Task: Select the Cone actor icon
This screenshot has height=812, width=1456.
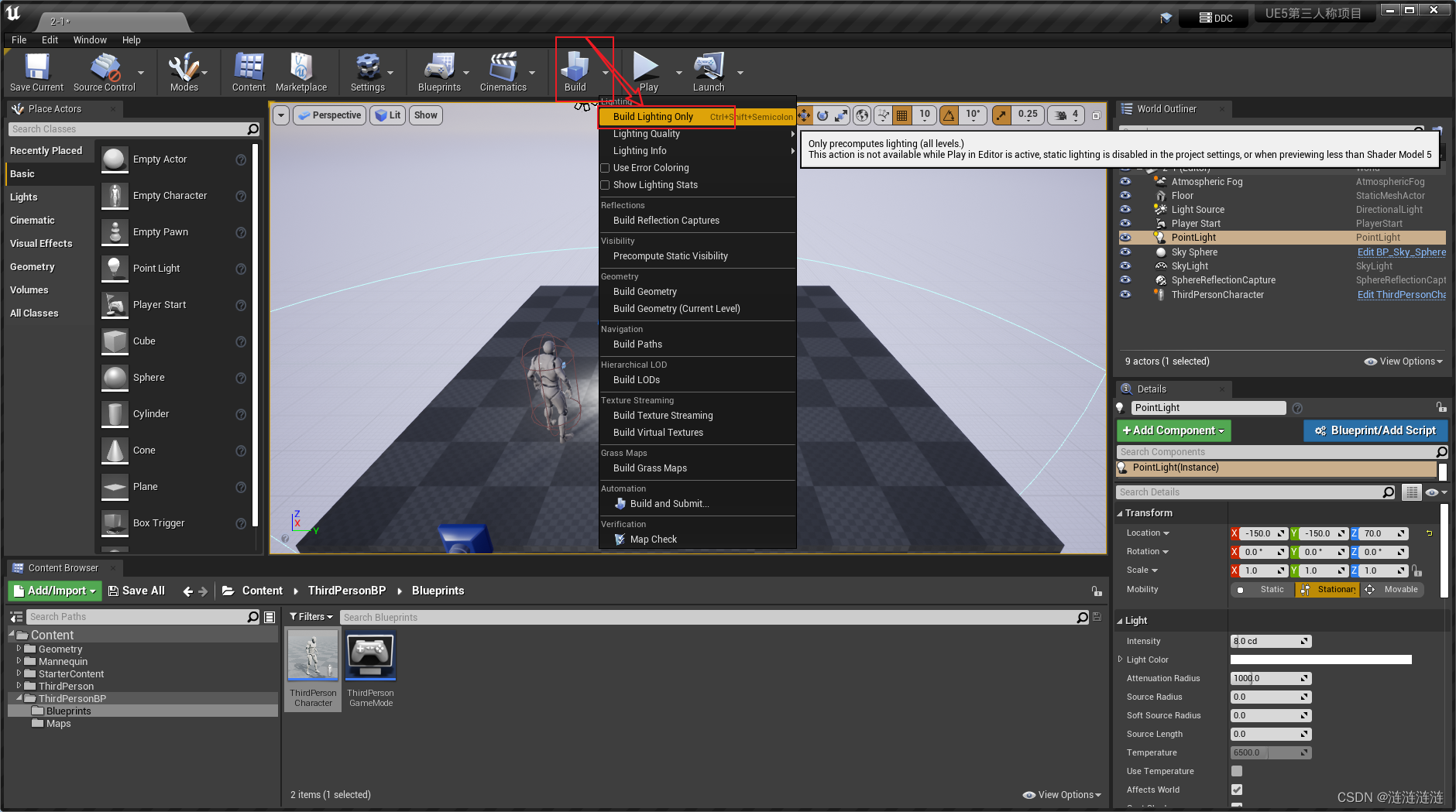Action: coord(115,451)
